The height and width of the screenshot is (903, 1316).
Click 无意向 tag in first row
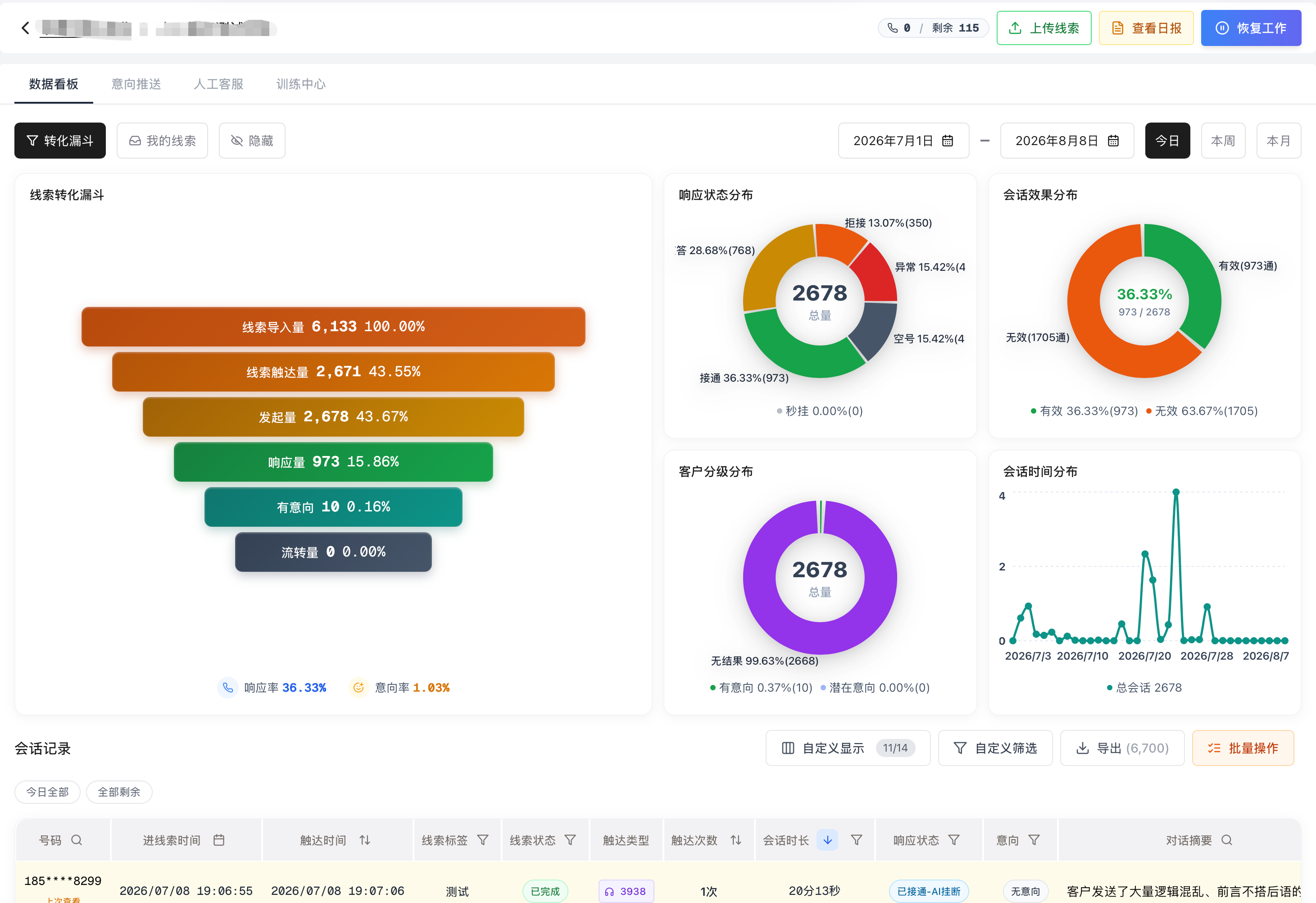1026,891
